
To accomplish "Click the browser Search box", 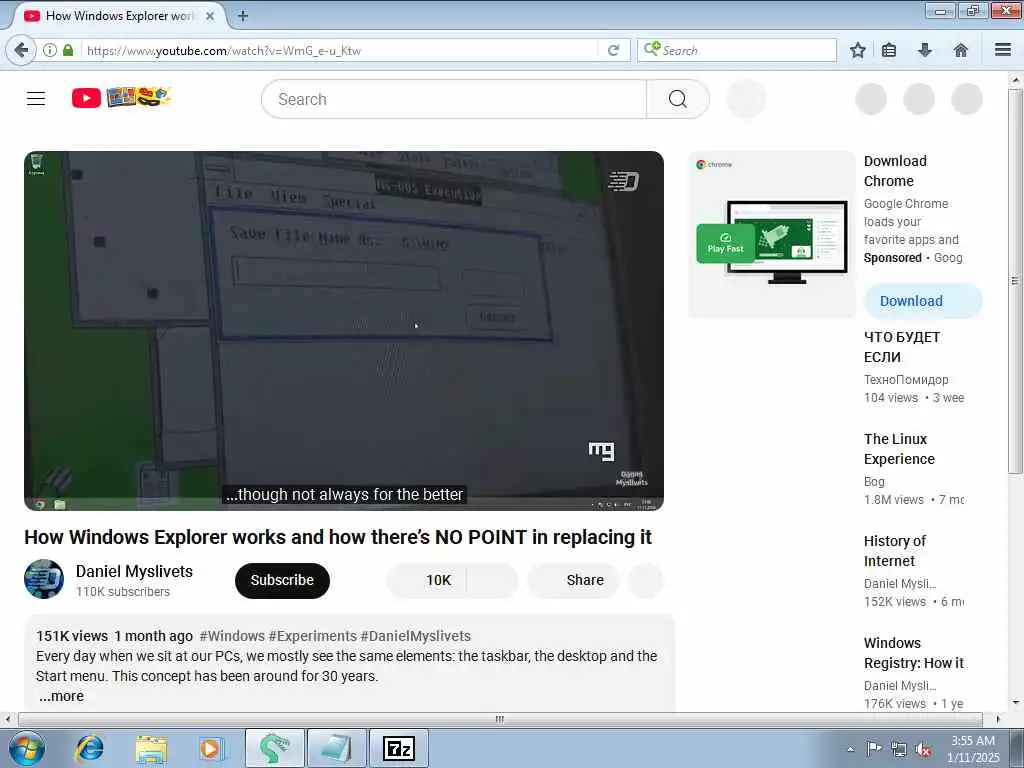I will click(737, 50).
